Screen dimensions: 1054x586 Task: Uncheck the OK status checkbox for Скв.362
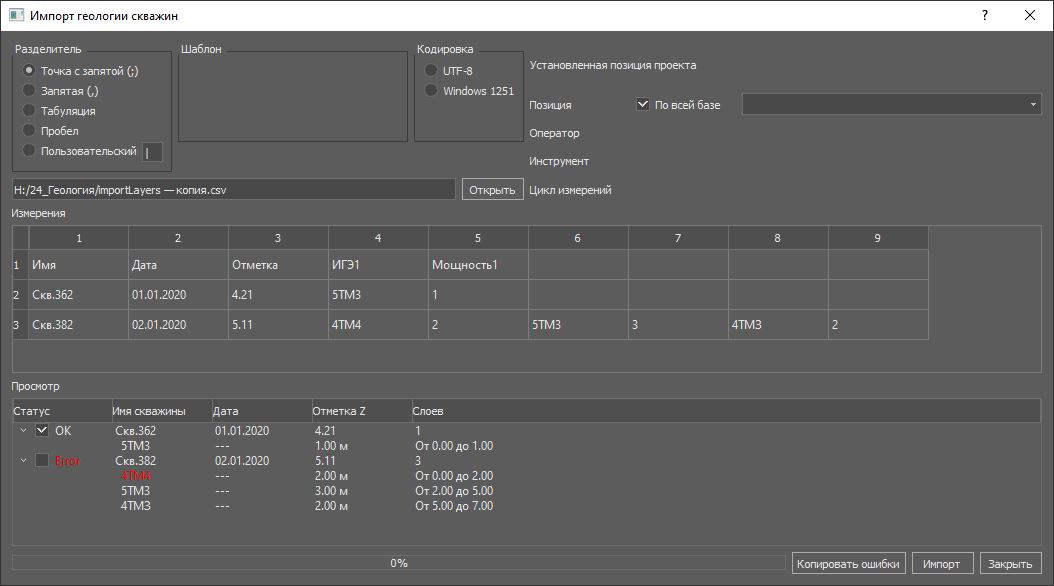coord(42,431)
